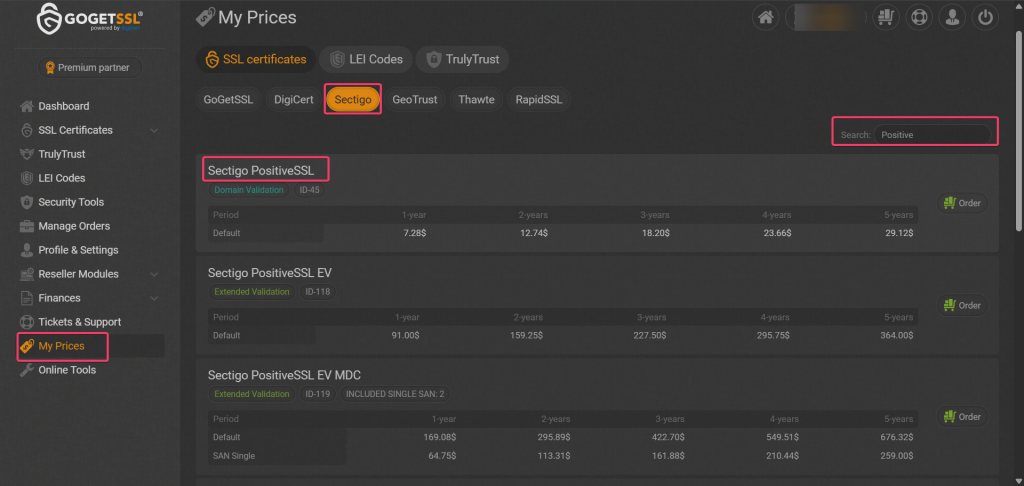Viewport: 1024px width, 486px height.
Task: Open the shopping cart icon in top bar
Action: tap(886, 18)
